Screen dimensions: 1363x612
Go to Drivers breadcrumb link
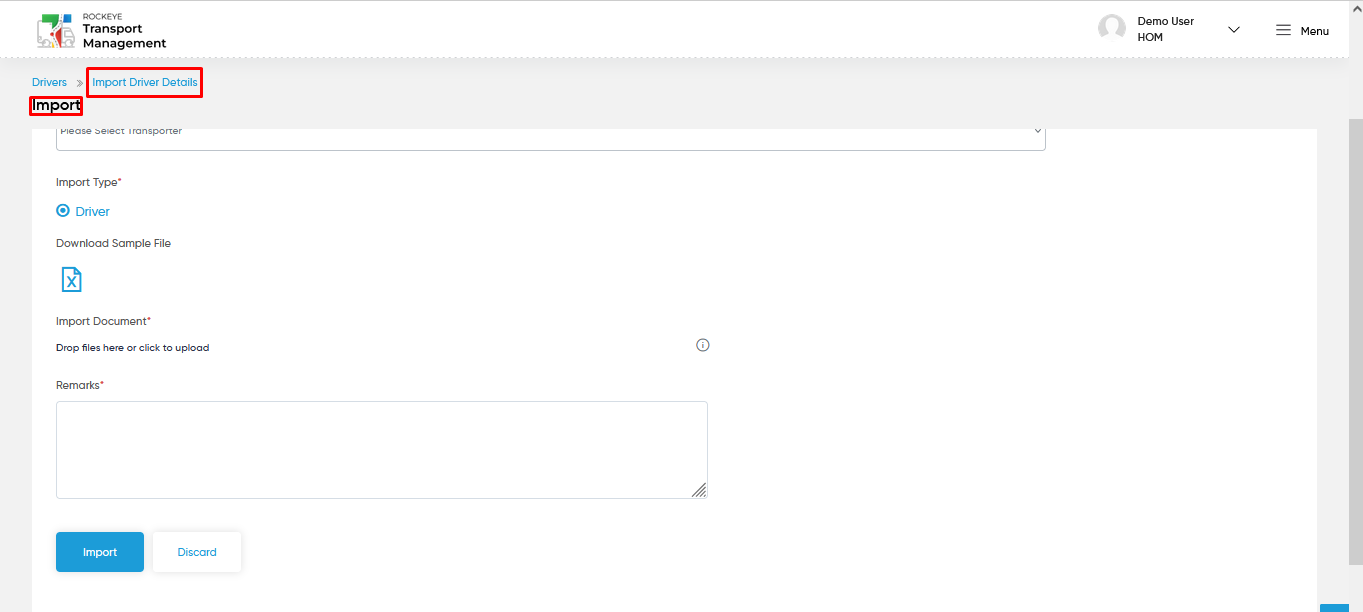tap(49, 82)
